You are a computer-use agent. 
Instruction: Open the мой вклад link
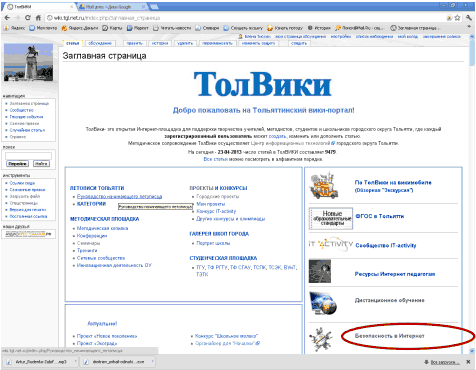click(407, 36)
